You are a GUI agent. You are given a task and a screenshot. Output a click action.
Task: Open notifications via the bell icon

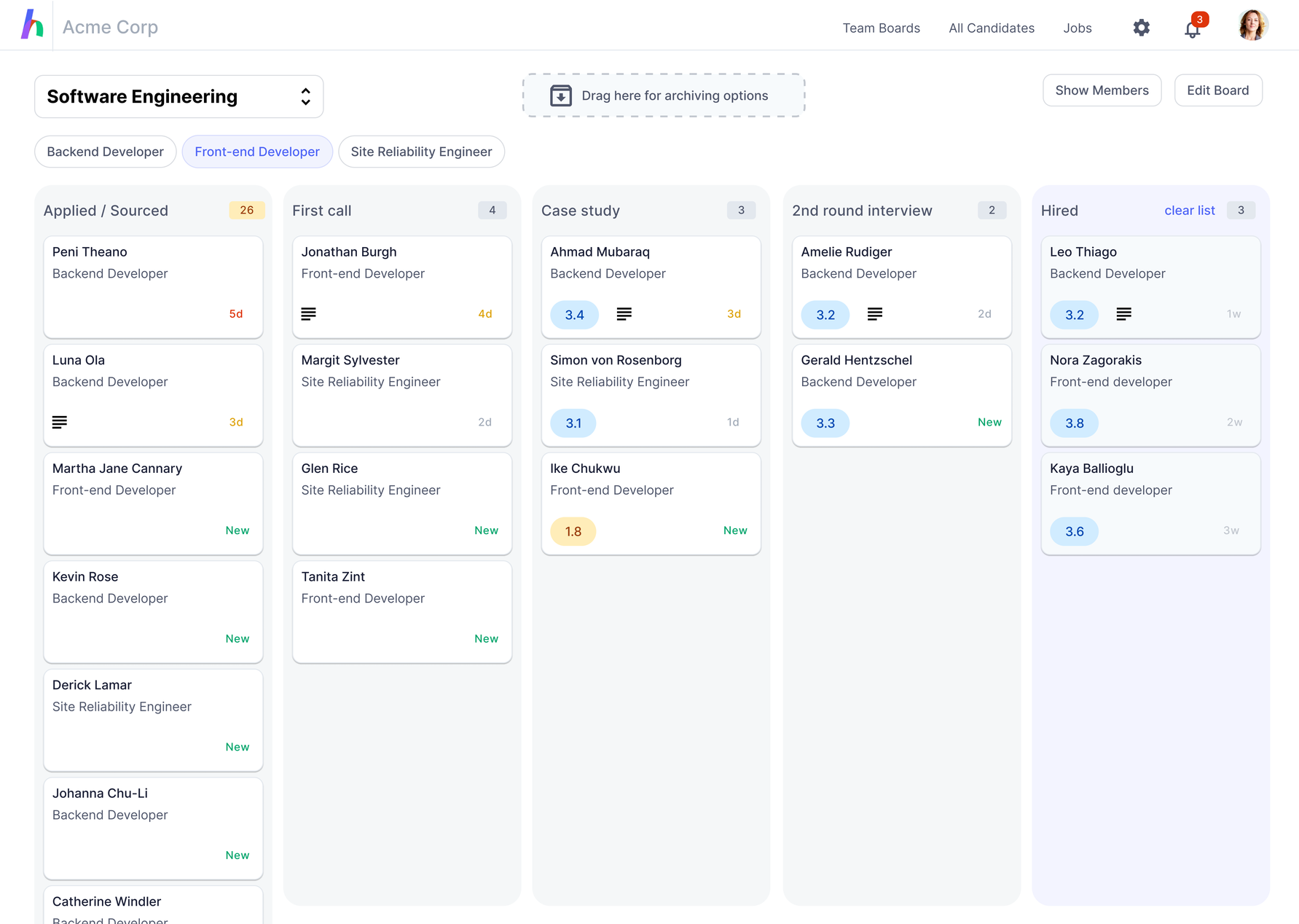click(x=1192, y=29)
